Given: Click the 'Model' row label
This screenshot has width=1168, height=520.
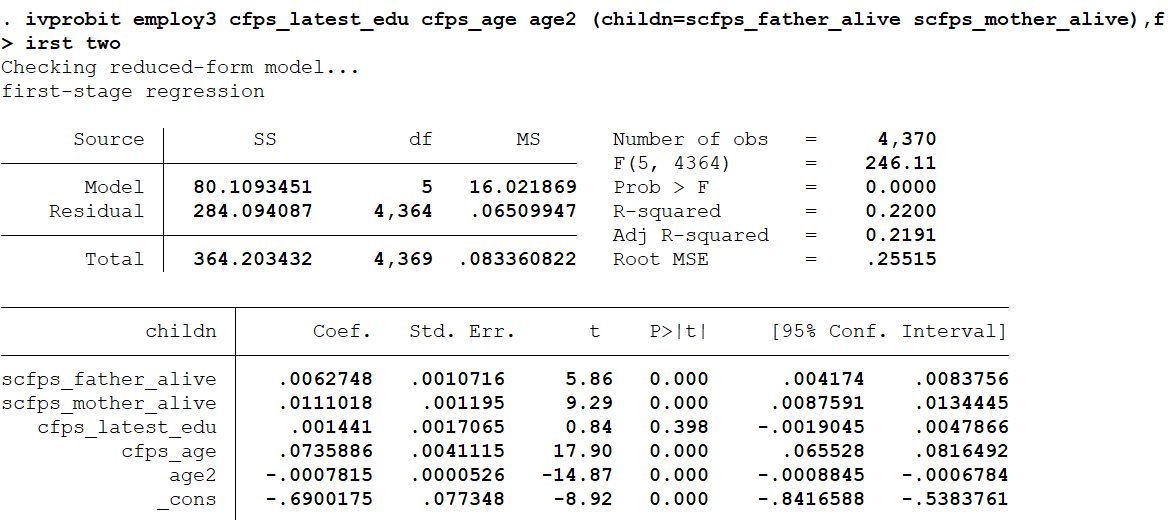Looking at the screenshot, I should 114,187.
